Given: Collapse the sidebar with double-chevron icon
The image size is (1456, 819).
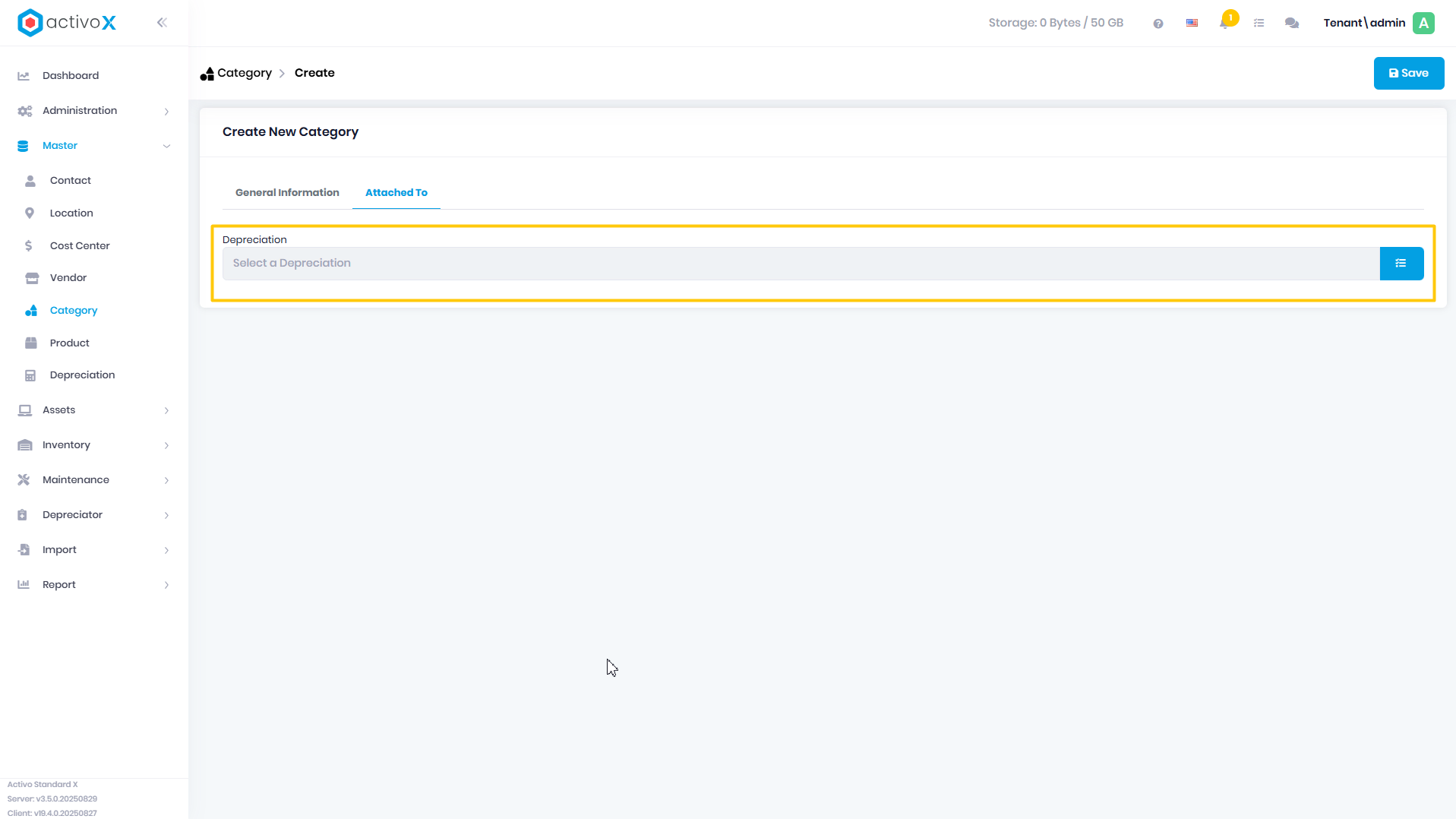Looking at the screenshot, I should pos(162,23).
